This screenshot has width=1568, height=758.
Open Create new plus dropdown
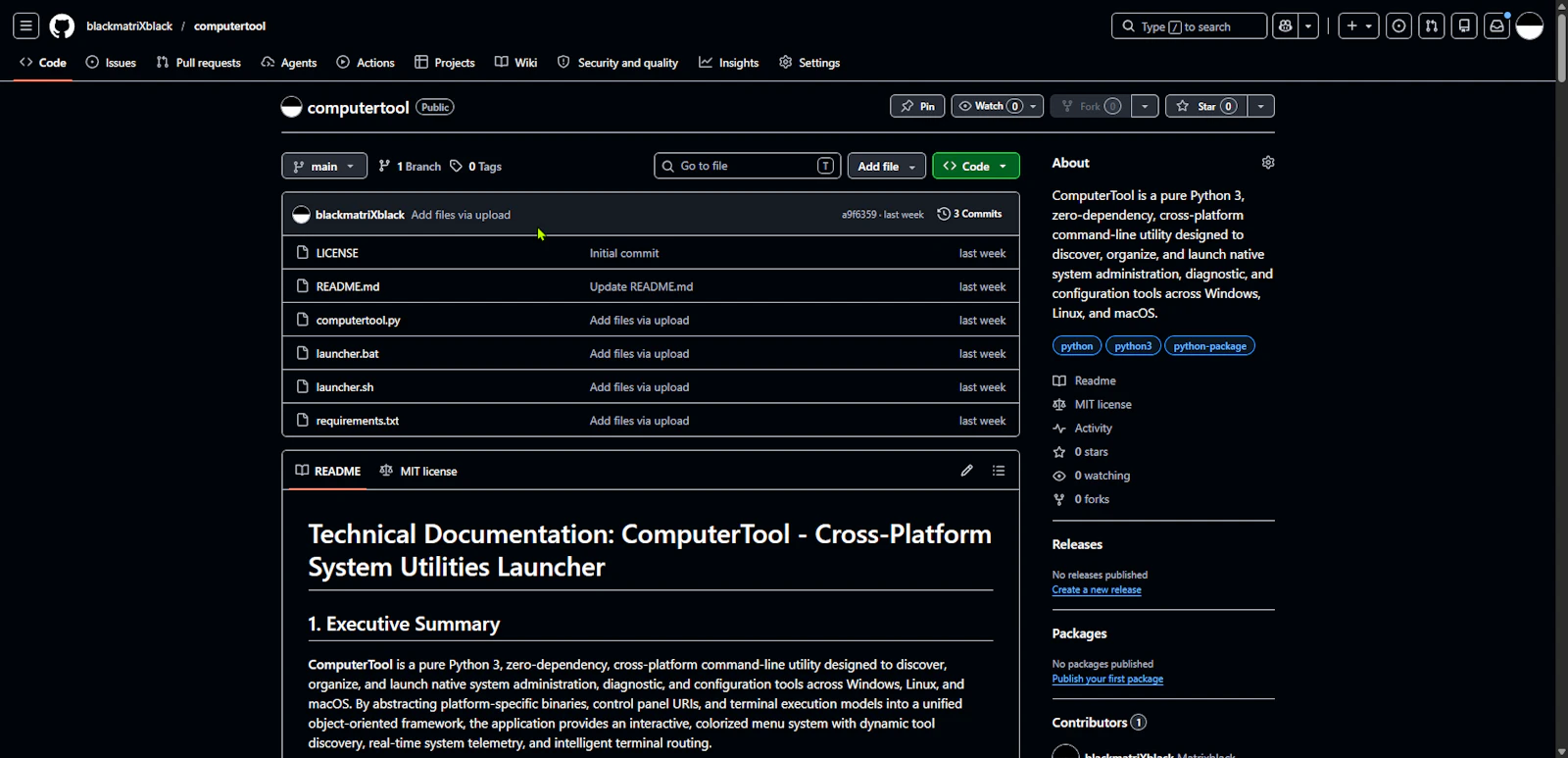(x=1358, y=26)
